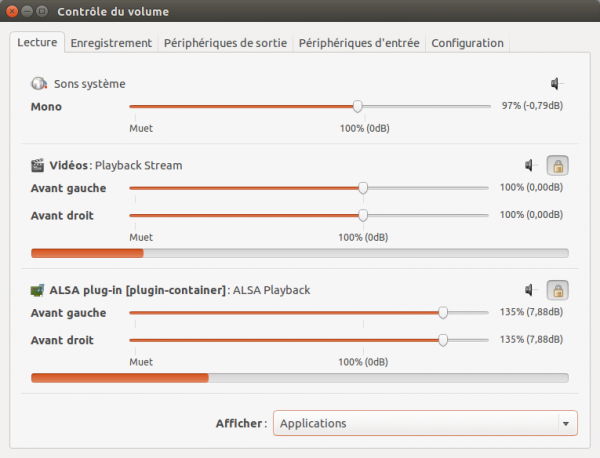Screen dimensions: 600x458
Task: Click the ALSA plug-in sound card icon
Action: coord(39,290)
